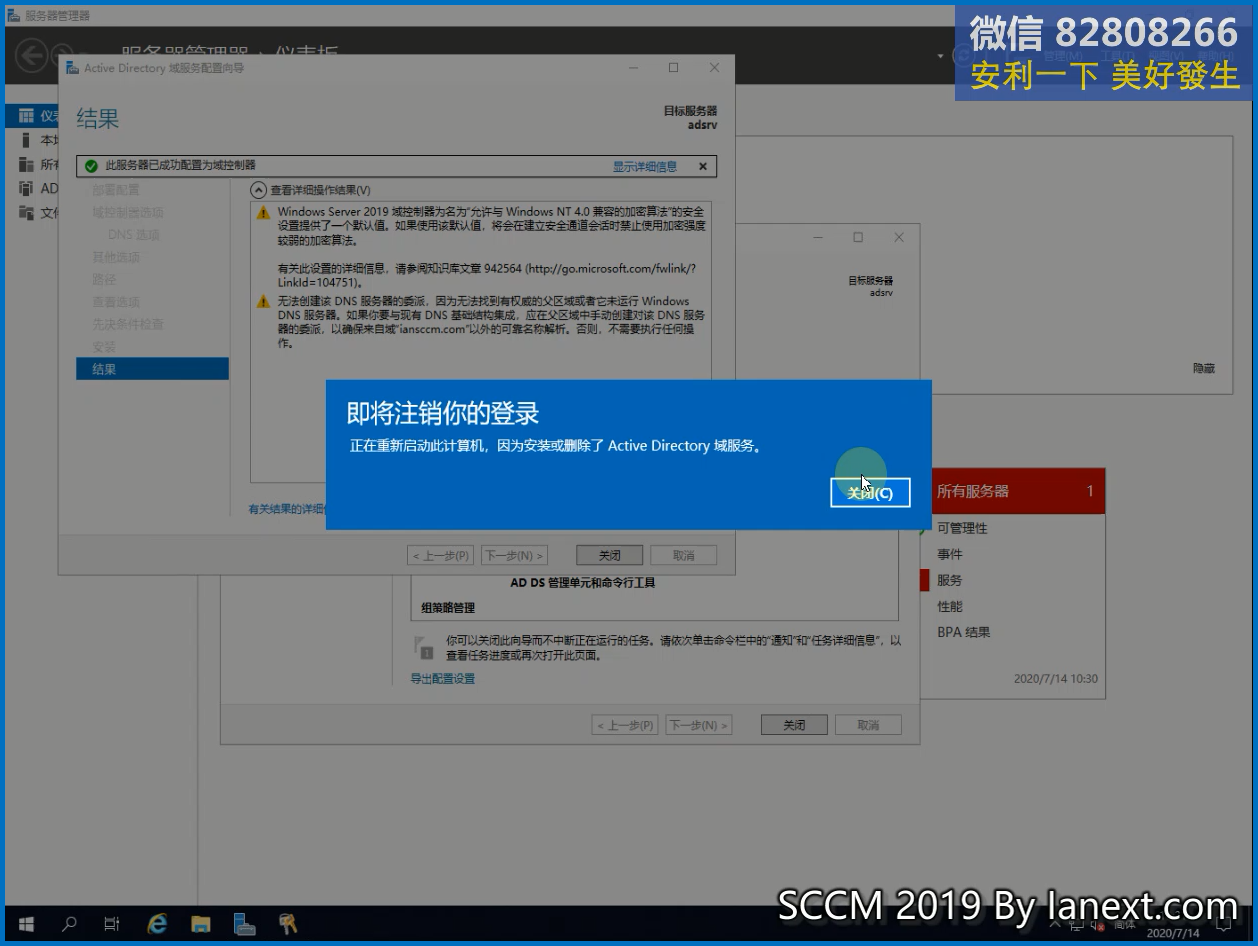Select 部署配置 step in AD DS wizard

coord(116,190)
